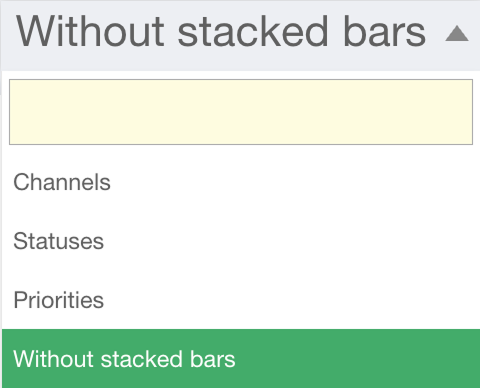Click the Priorities entry above the green row
This screenshot has width=480, height=388.
coord(241,299)
